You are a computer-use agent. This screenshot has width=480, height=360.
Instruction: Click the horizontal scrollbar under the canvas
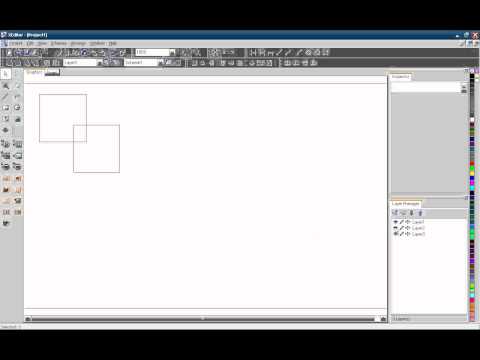(x=203, y=319)
